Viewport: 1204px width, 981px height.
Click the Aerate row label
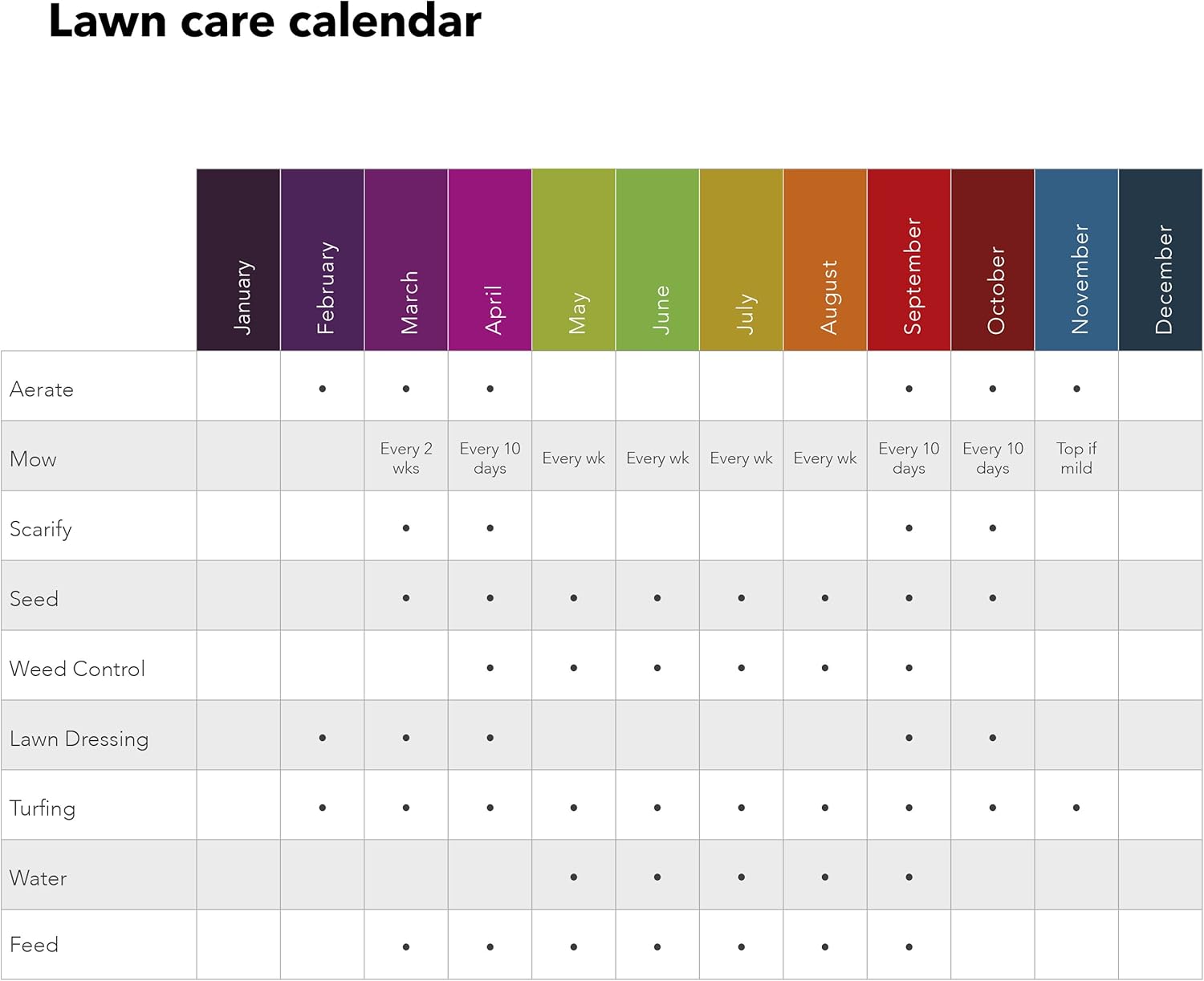coord(42,389)
